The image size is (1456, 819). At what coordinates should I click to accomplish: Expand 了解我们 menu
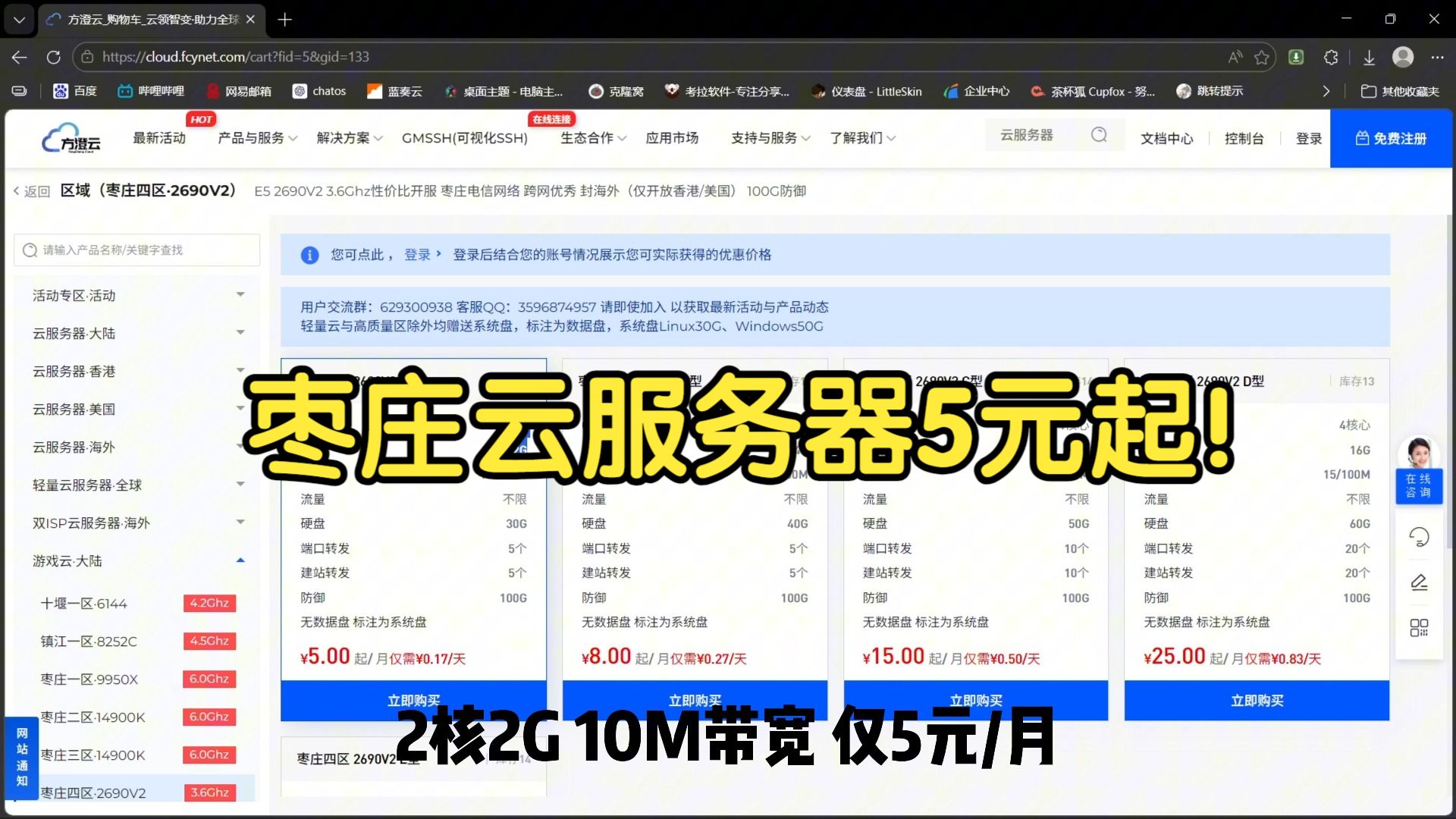(862, 138)
